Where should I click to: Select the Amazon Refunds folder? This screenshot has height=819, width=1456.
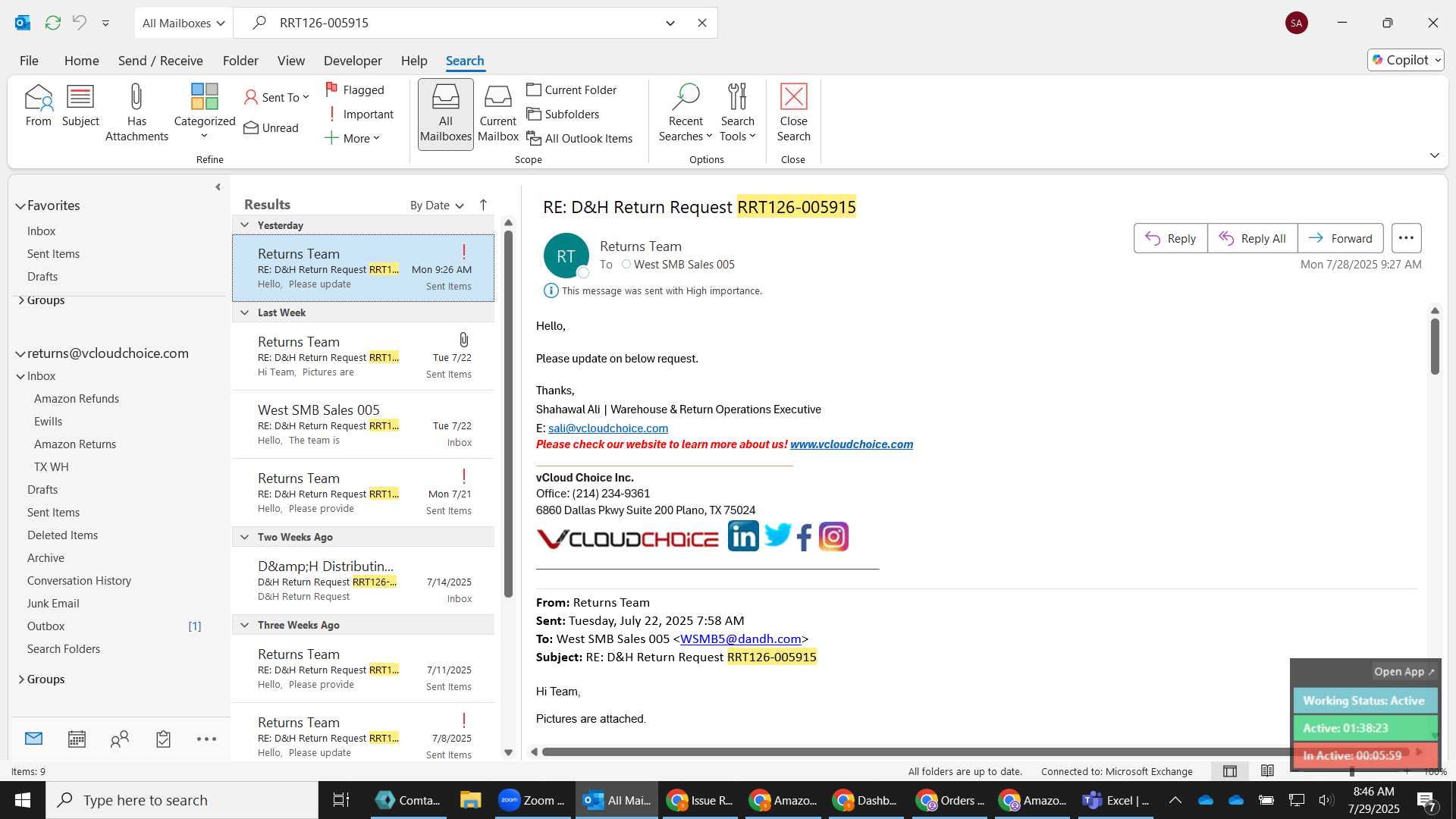tap(77, 399)
